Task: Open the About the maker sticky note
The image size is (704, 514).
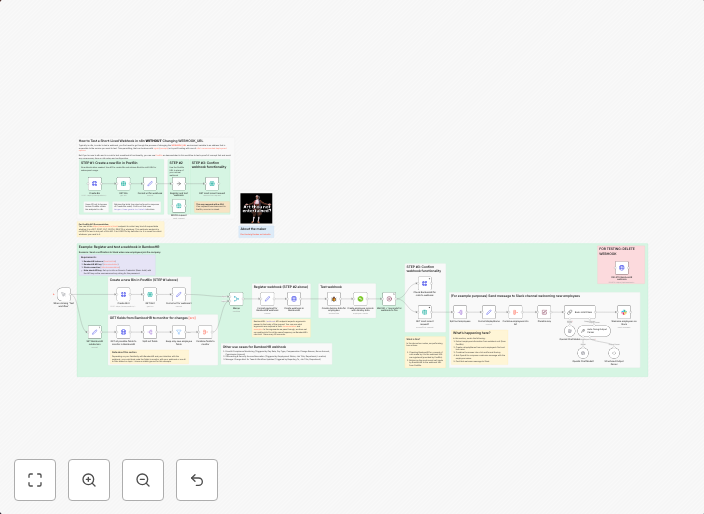Action: click(256, 230)
